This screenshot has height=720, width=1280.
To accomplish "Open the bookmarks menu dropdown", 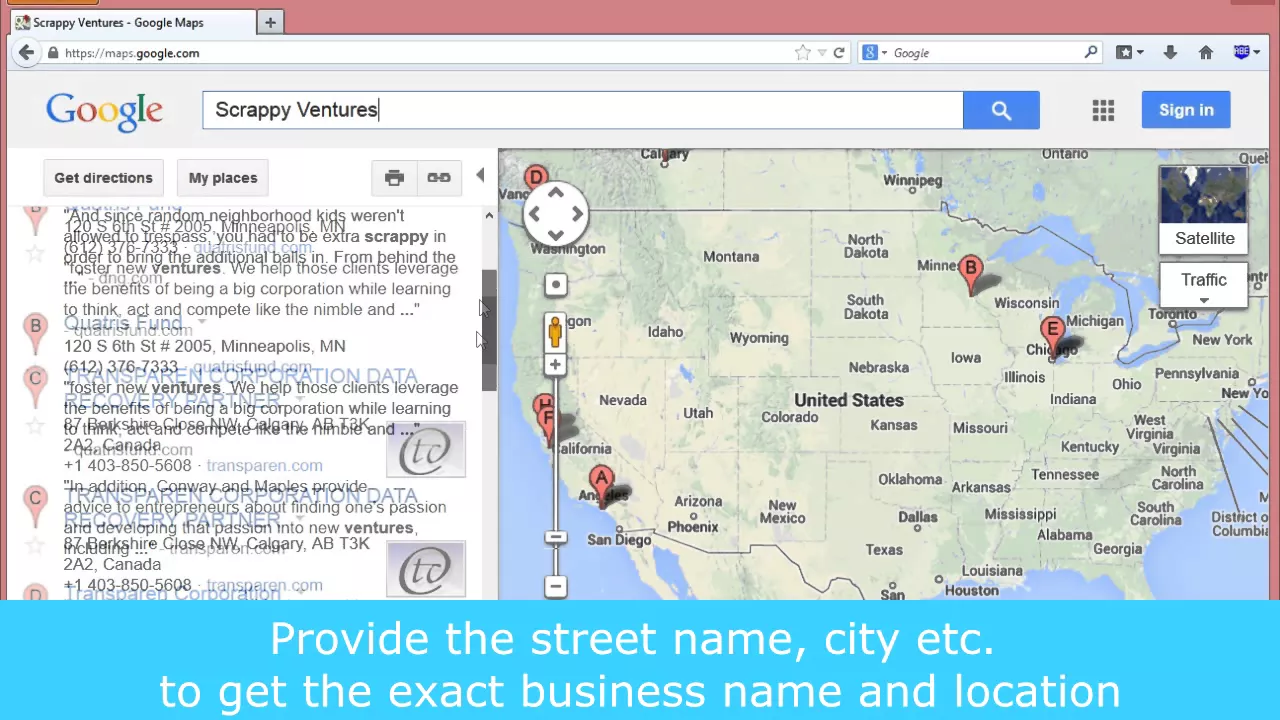I will 1131,53.
